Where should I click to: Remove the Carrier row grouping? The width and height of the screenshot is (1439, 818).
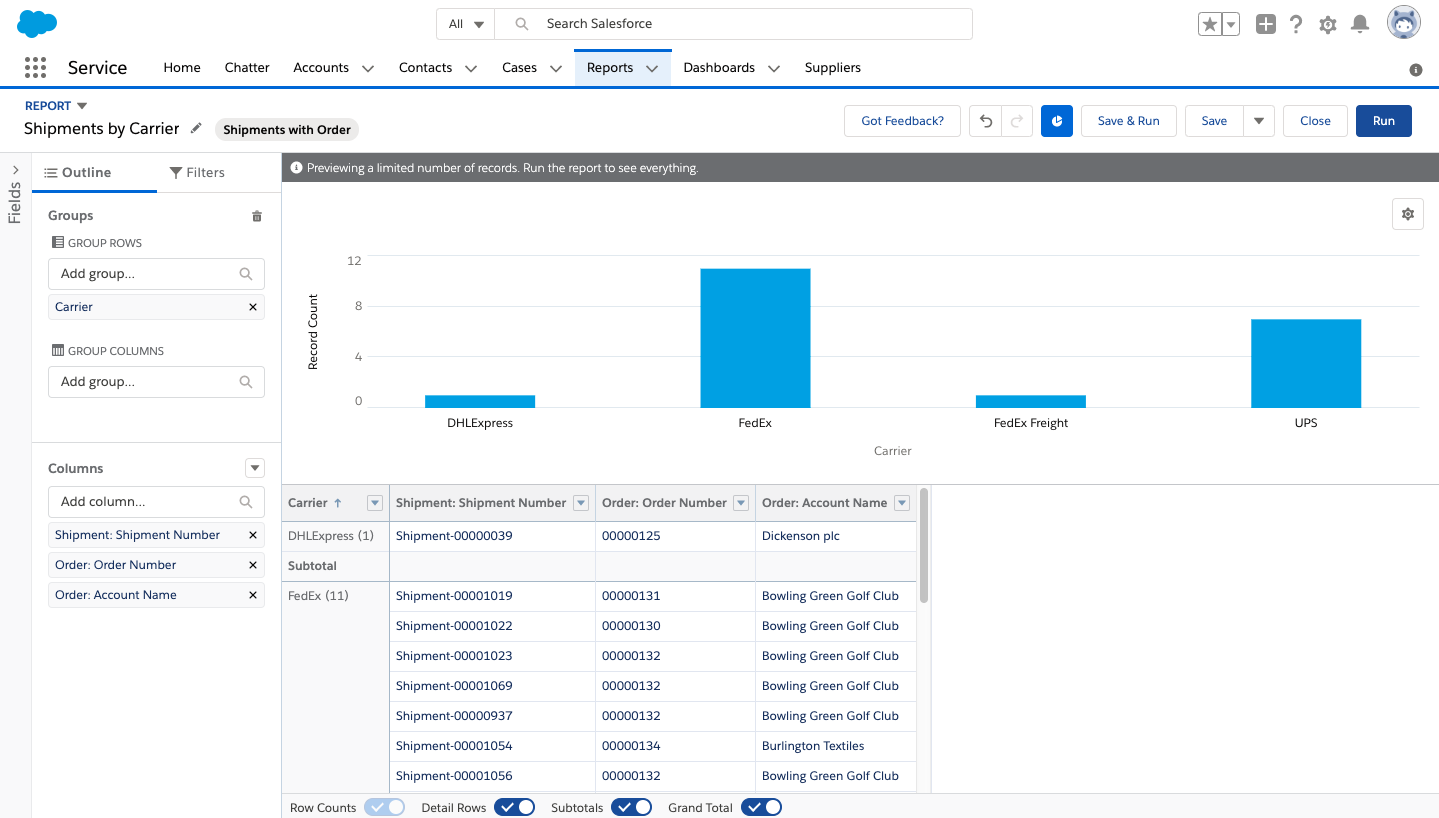coord(253,307)
